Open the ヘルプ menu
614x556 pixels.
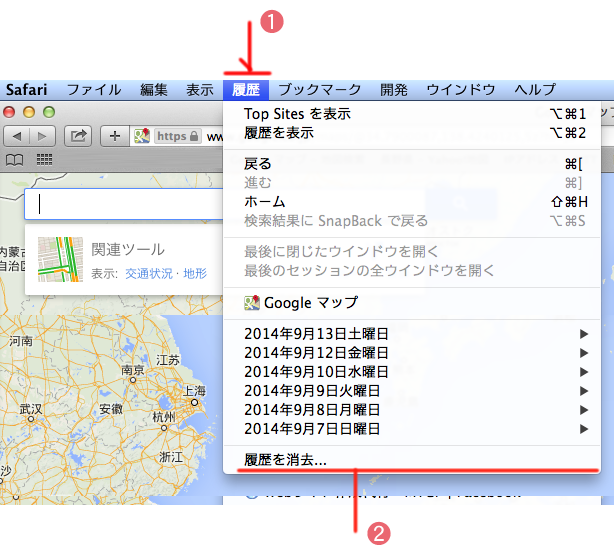pyautogui.click(x=535, y=90)
